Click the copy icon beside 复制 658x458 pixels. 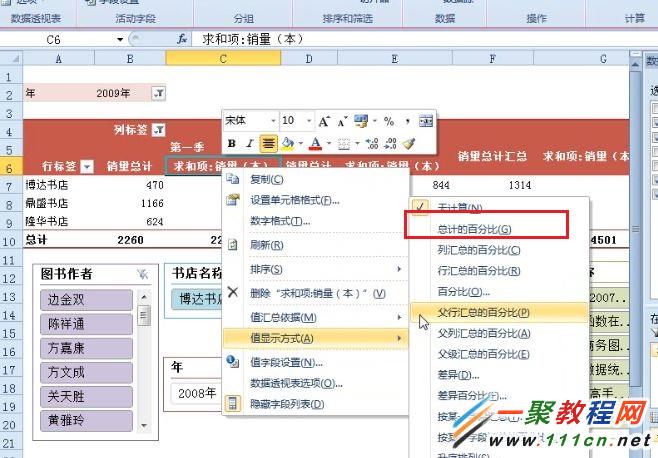pyautogui.click(x=232, y=179)
